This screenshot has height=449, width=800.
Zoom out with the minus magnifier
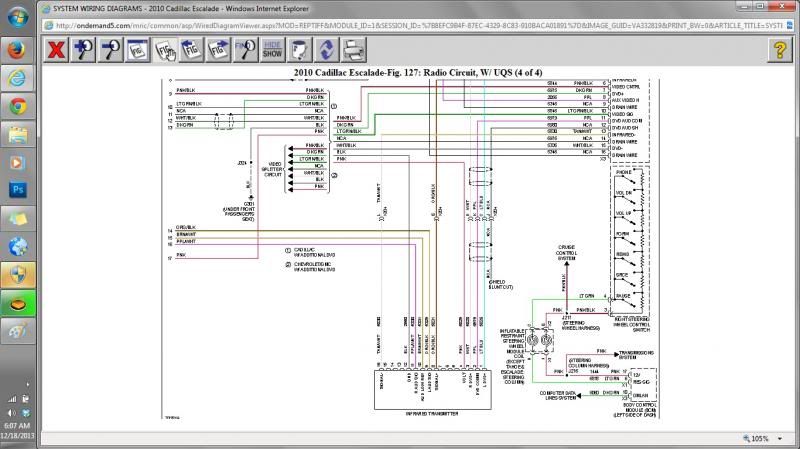(x=110, y=50)
